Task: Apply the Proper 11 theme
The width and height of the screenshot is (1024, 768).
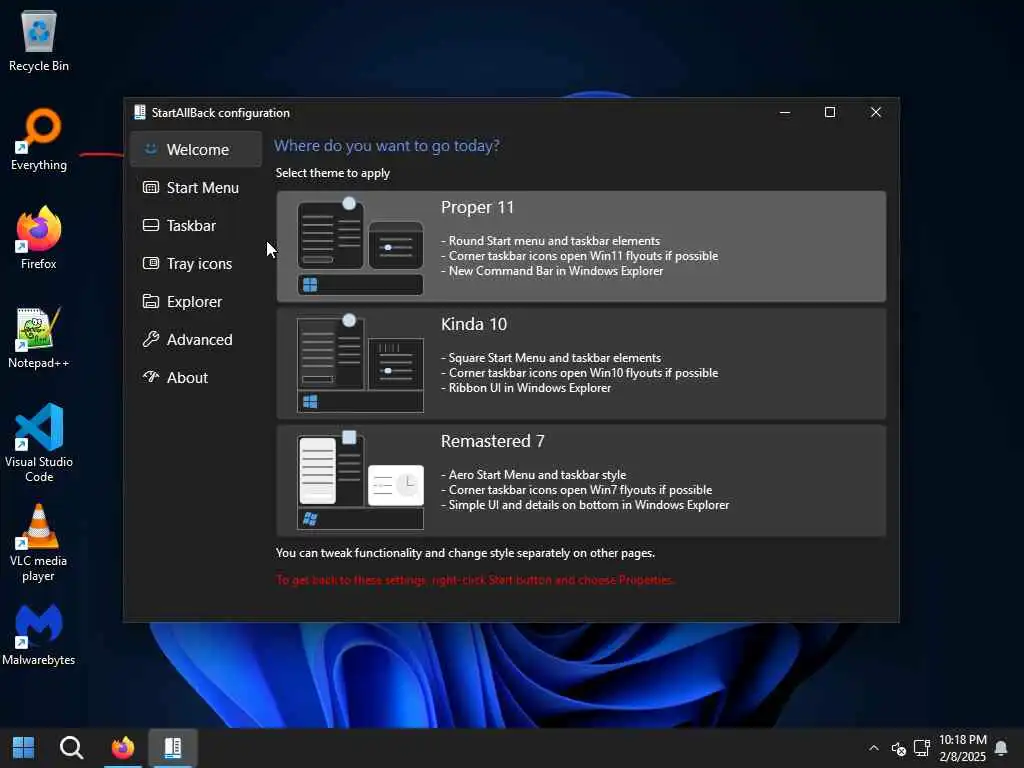Action: (581, 246)
